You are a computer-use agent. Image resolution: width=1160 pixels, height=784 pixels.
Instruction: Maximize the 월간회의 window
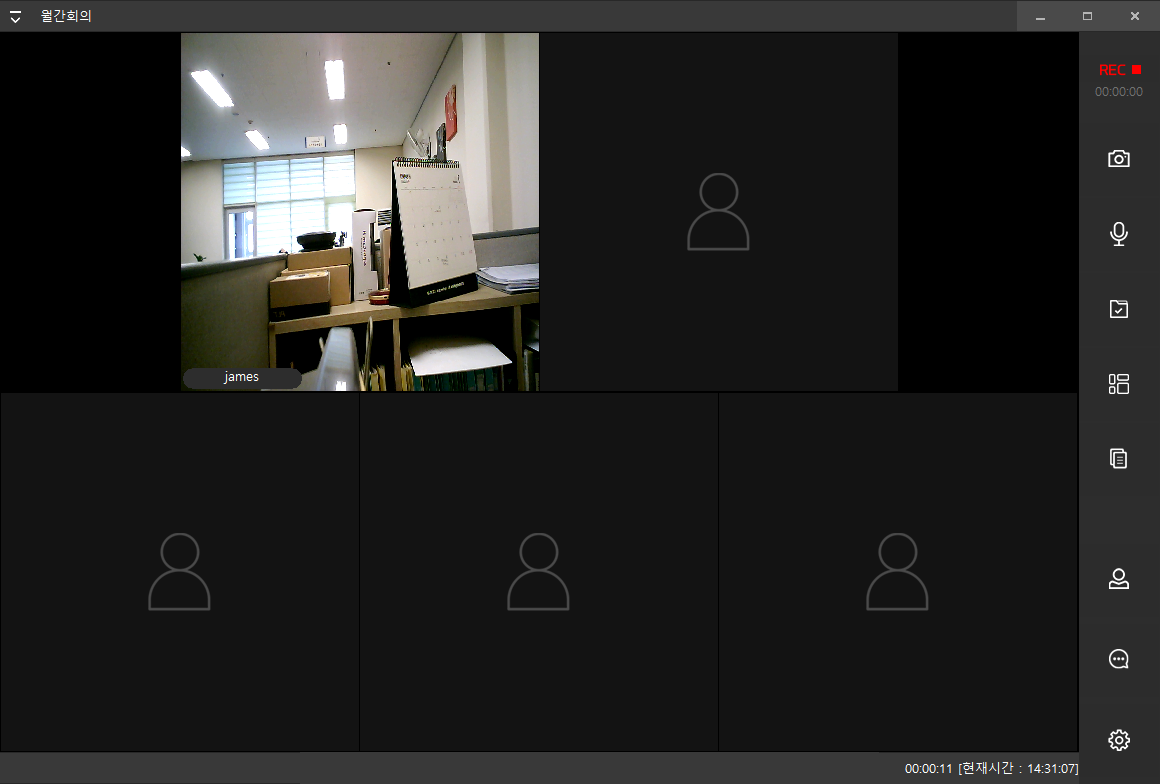[x=1088, y=16]
